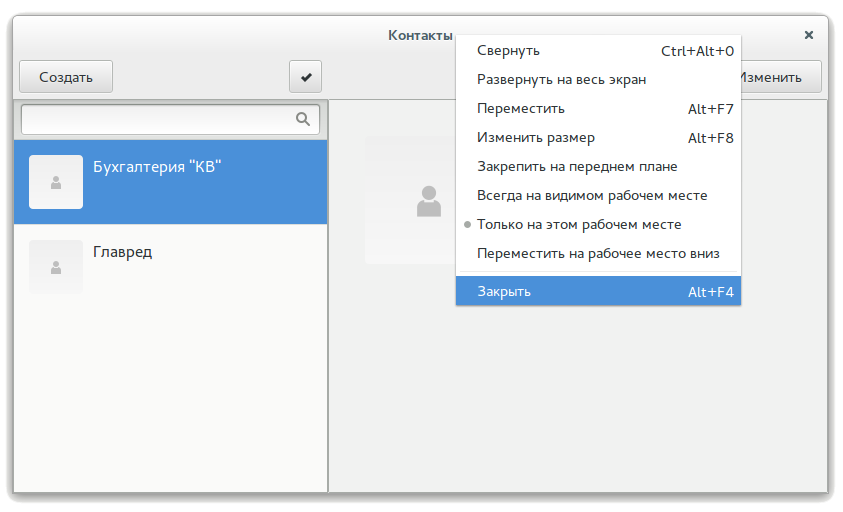Click the Создать button
This screenshot has width=843, height=512.
tap(66, 77)
